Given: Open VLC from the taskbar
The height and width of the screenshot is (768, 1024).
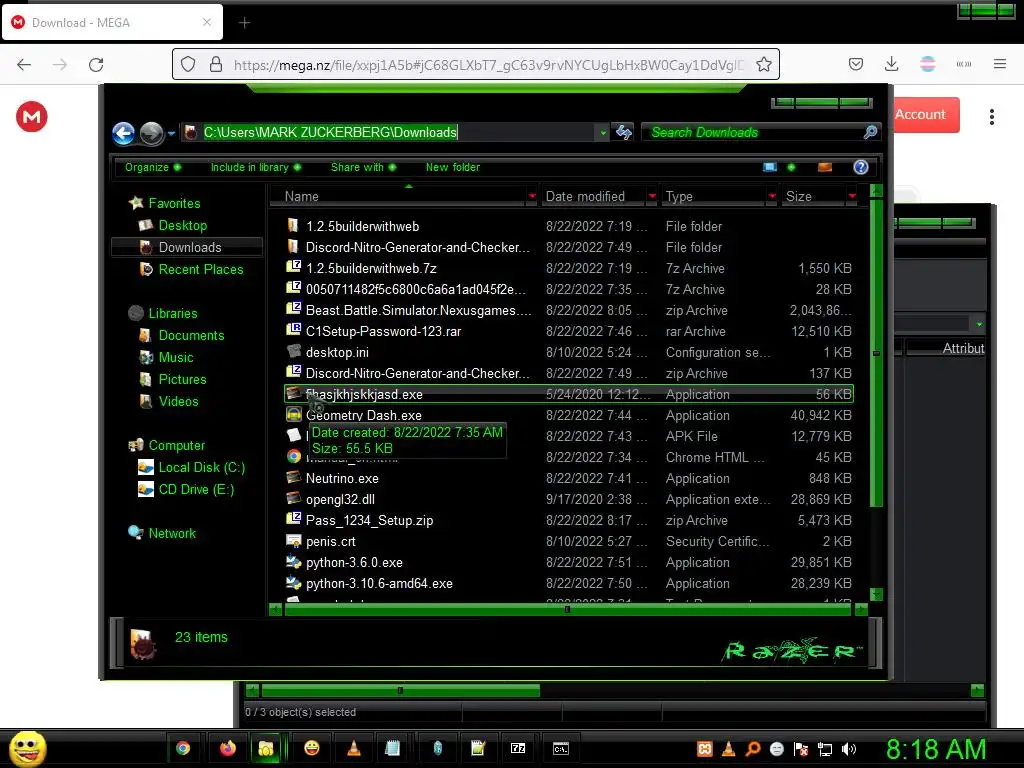Looking at the screenshot, I should point(354,748).
